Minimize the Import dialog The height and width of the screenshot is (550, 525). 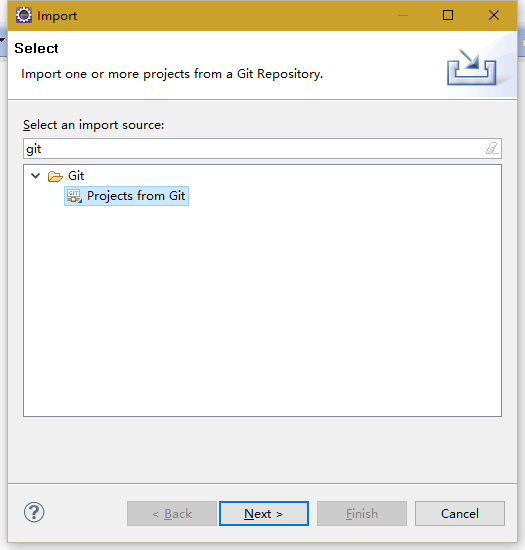403,15
